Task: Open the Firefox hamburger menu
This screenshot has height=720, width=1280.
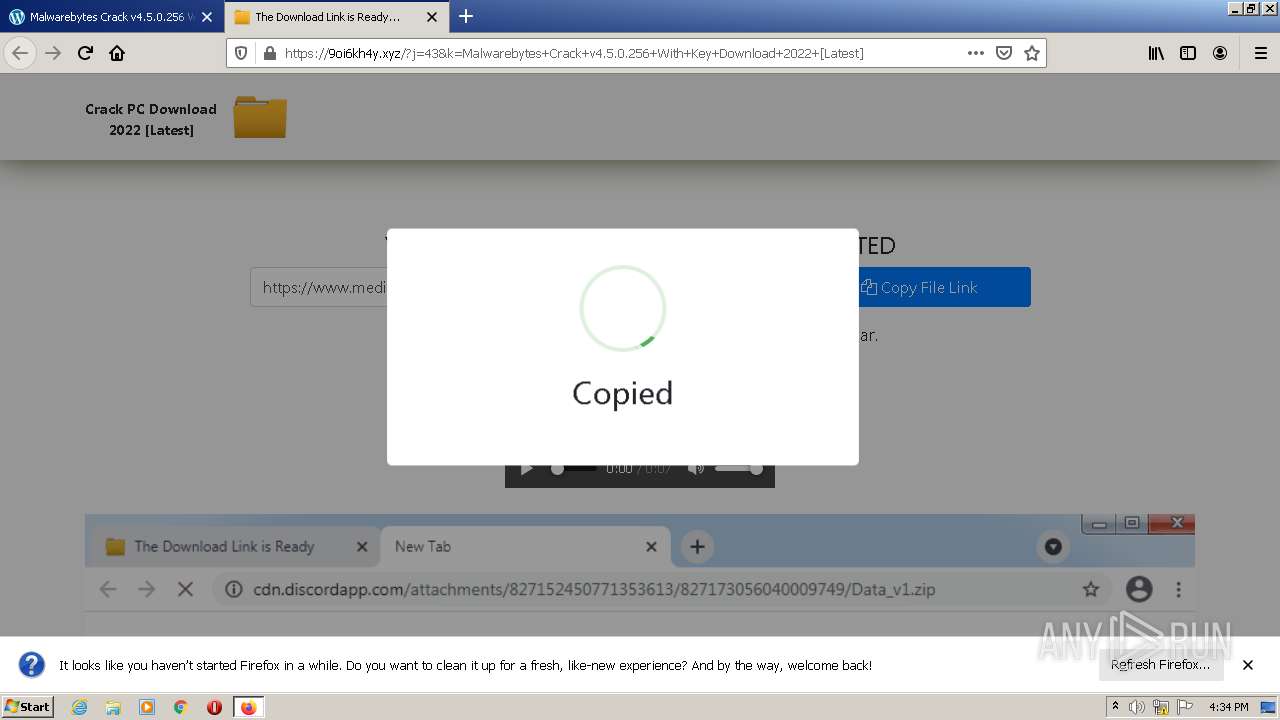Action: click(x=1260, y=53)
